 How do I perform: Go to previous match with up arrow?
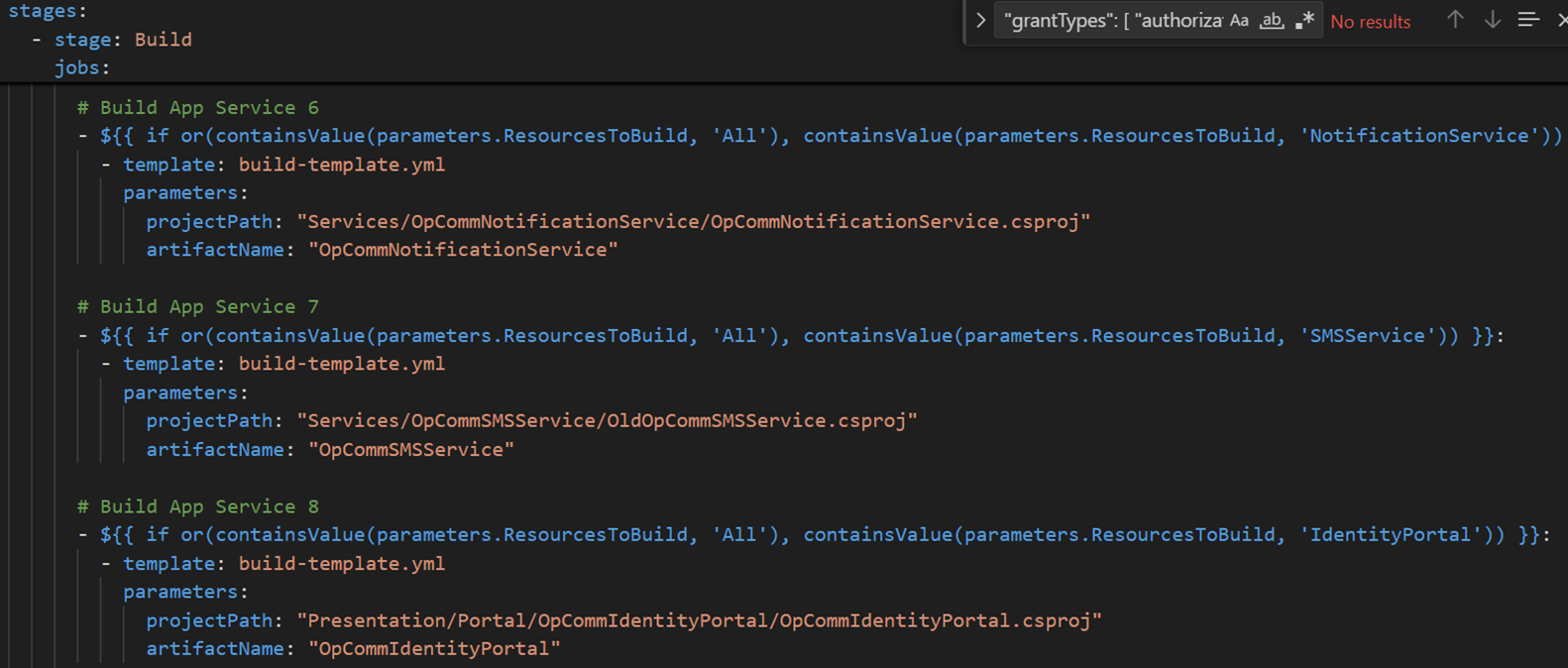[x=1455, y=20]
